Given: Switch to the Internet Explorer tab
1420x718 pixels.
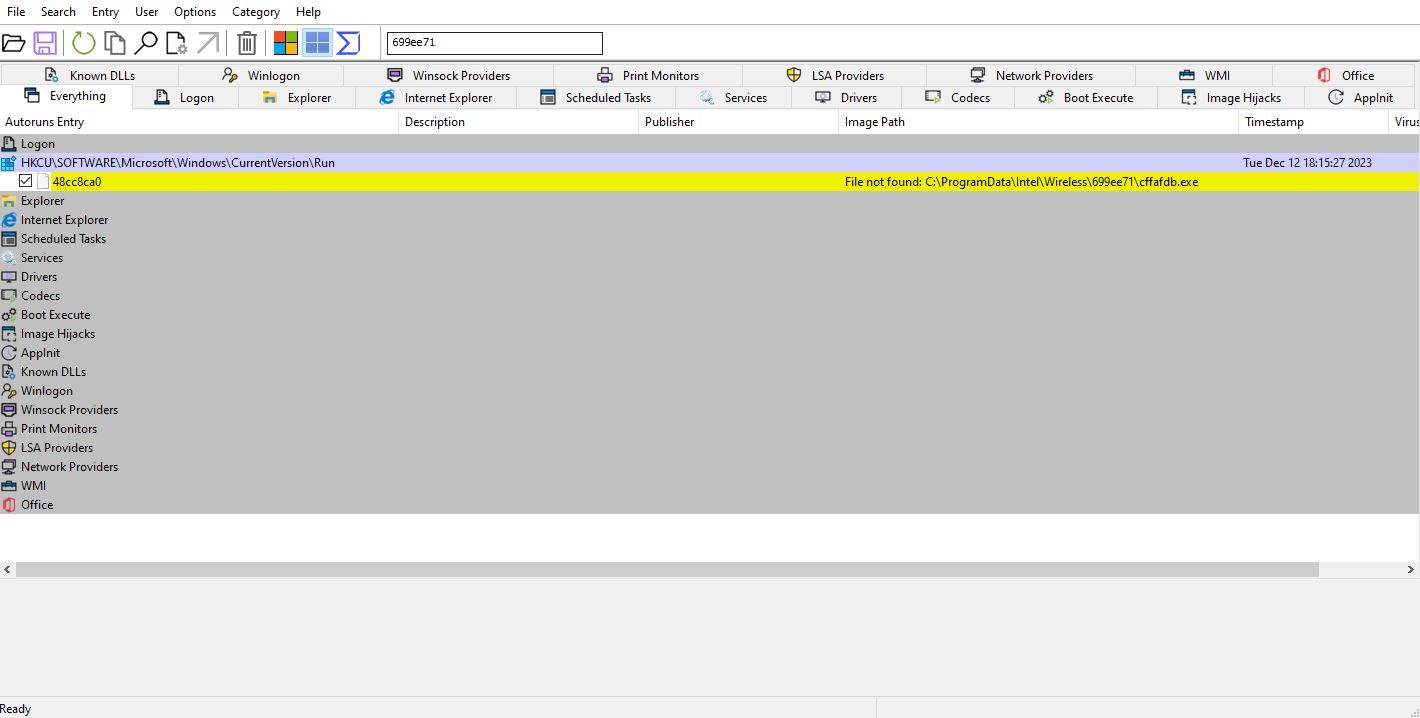Looking at the screenshot, I should click(x=436, y=97).
